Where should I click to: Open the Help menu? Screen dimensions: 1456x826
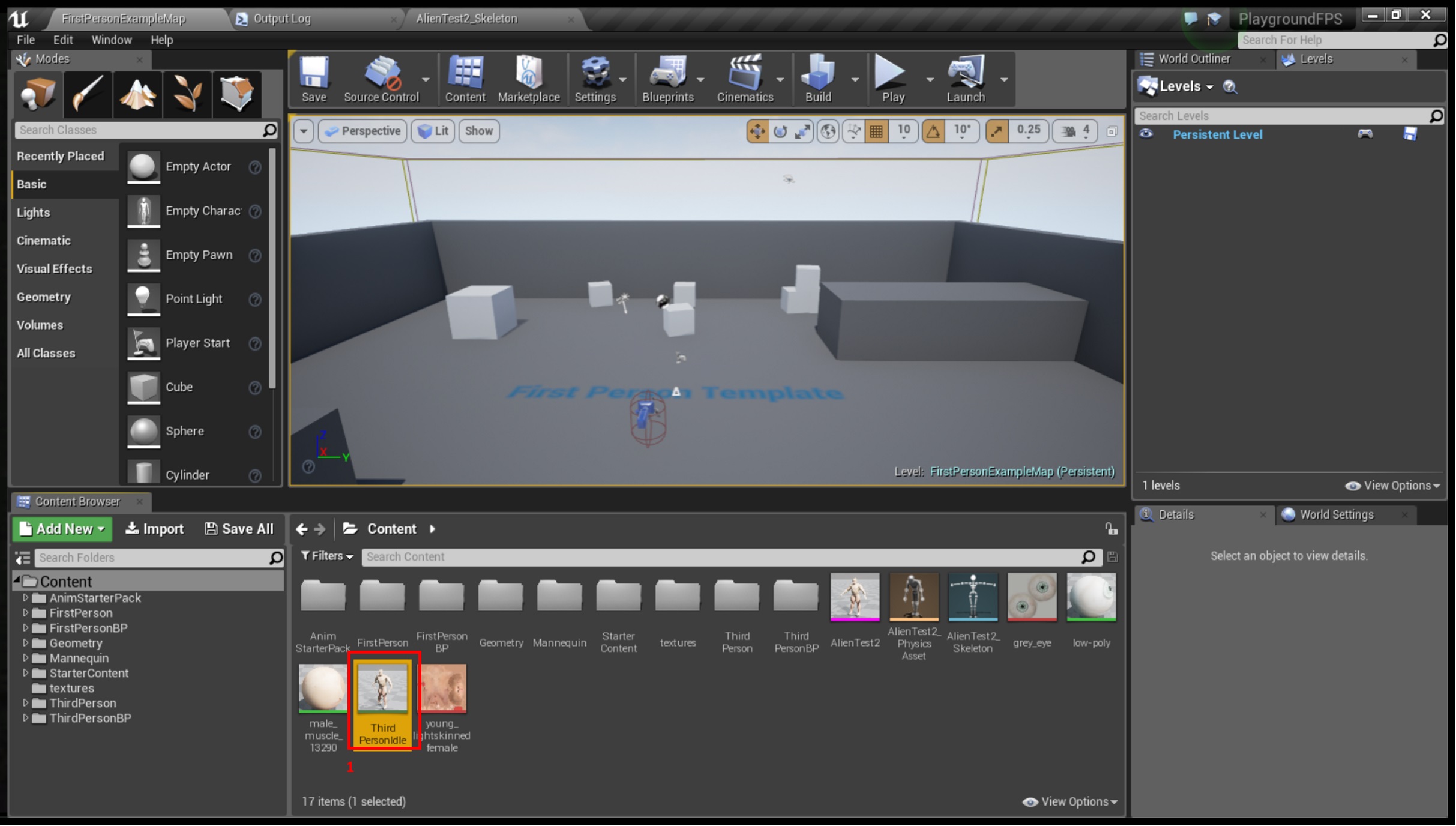click(161, 40)
